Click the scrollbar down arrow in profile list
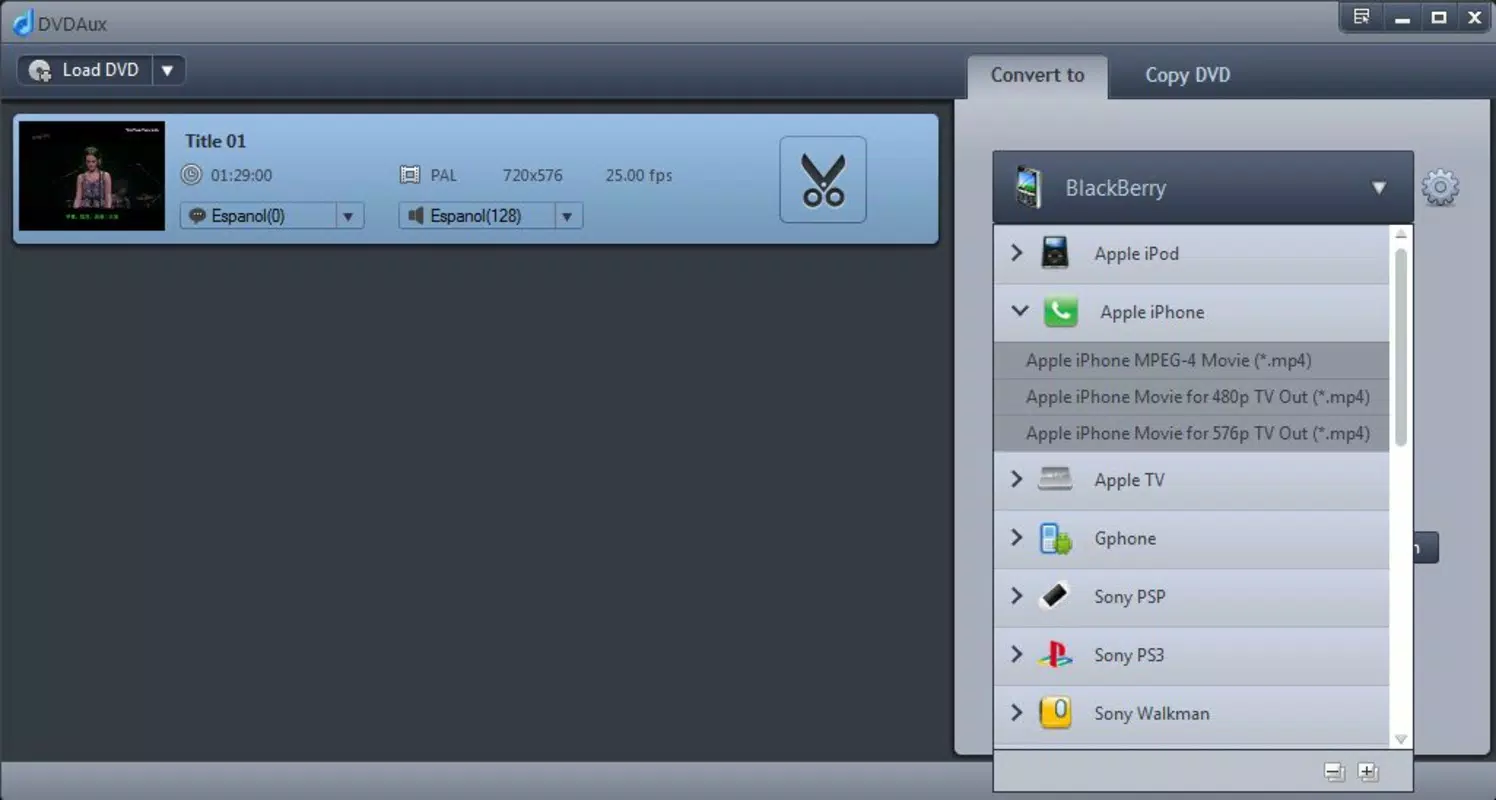 click(x=1401, y=739)
